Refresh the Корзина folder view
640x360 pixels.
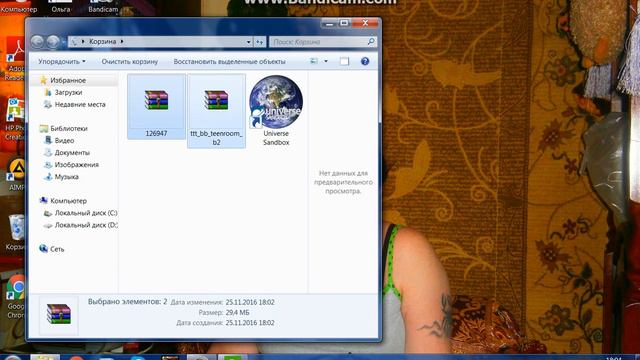pos(260,42)
